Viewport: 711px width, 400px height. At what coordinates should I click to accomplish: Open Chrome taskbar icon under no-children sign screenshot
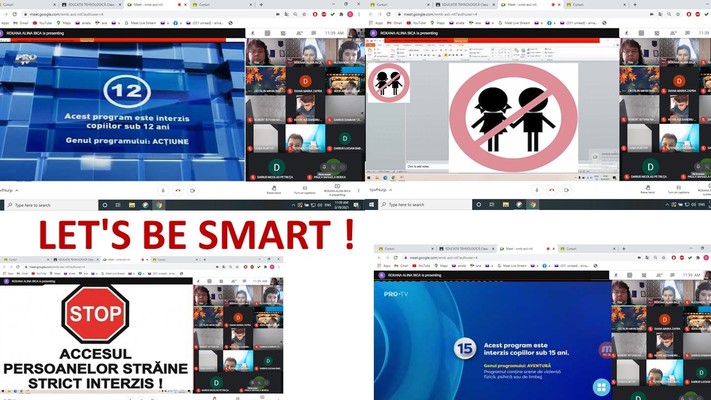point(532,205)
